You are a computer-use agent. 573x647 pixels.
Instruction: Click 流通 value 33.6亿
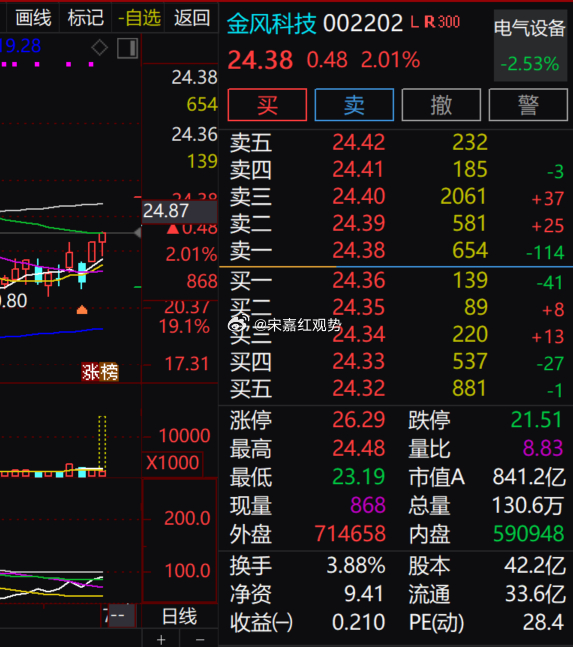pyautogui.click(x=535, y=594)
